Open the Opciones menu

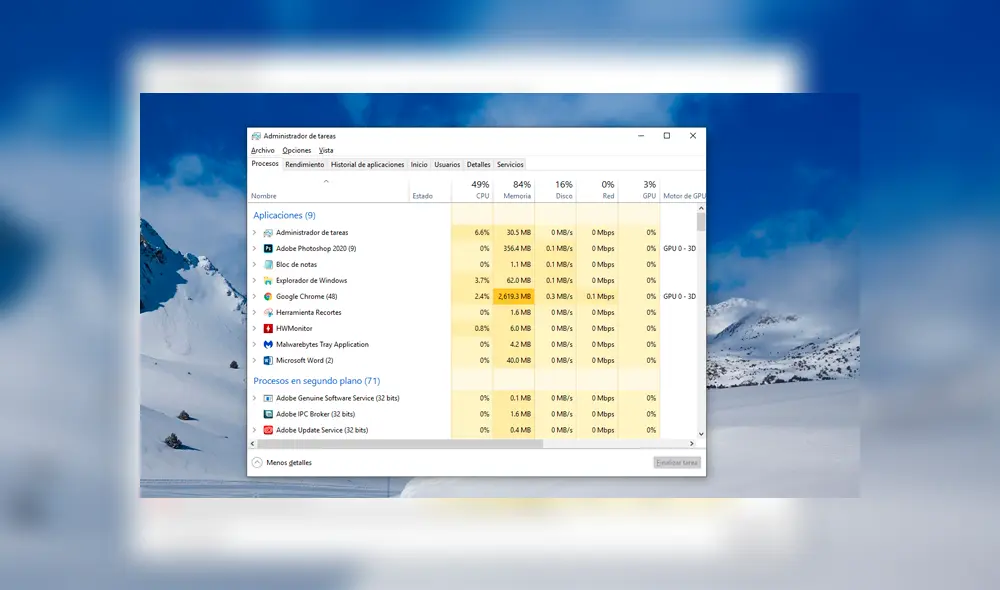point(296,150)
